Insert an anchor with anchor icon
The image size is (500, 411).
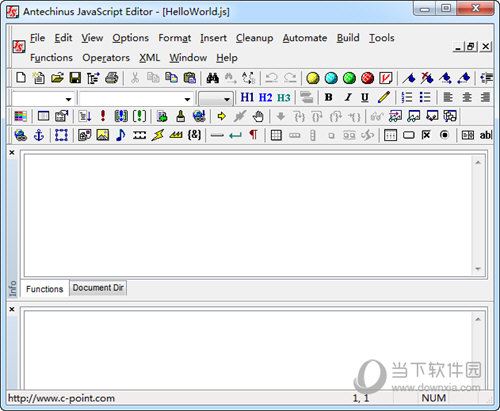39,135
